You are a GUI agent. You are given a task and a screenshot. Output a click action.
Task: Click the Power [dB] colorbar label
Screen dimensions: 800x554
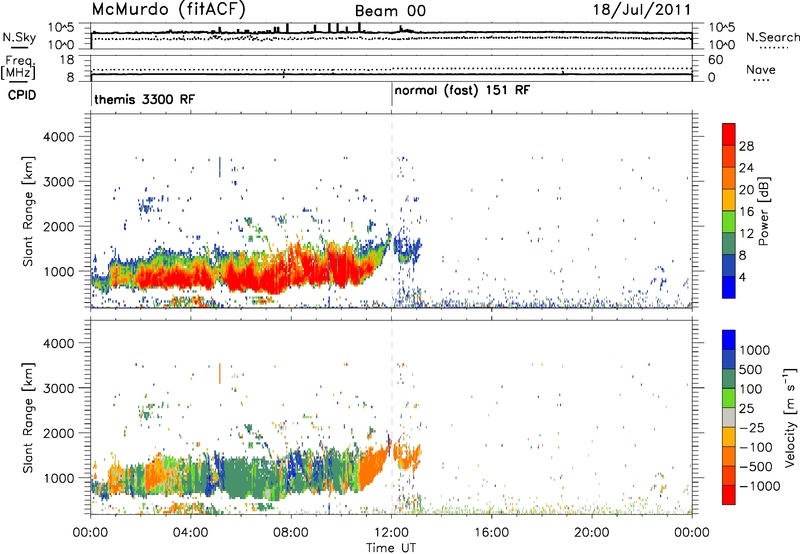[763, 211]
